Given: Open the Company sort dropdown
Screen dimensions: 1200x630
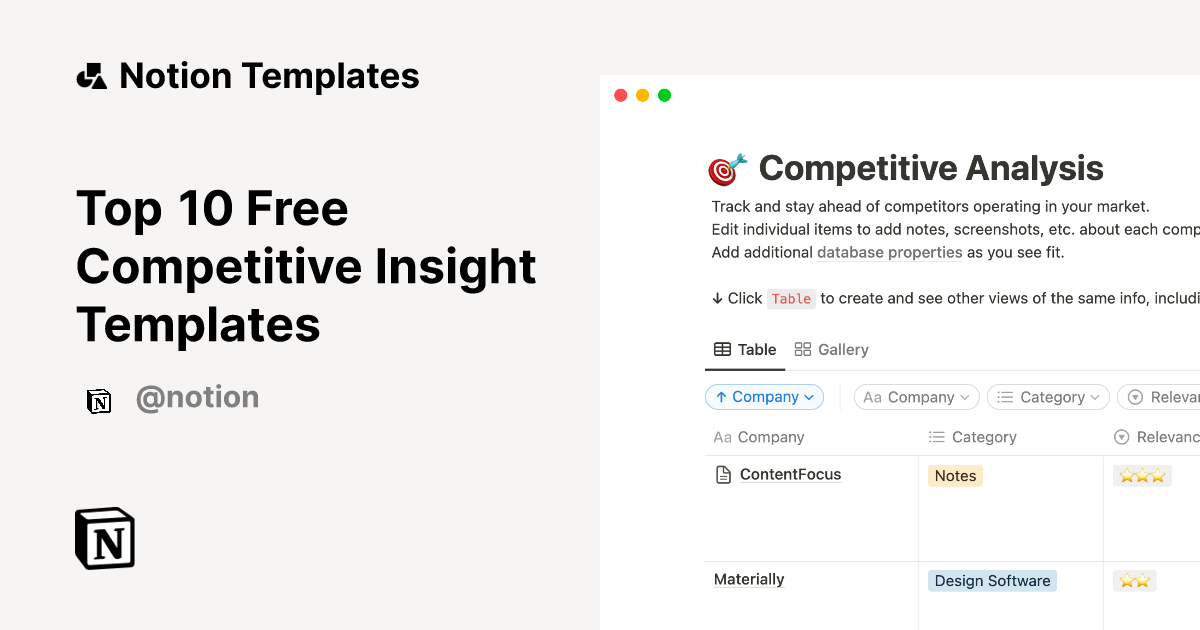Looking at the screenshot, I should click(x=764, y=397).
